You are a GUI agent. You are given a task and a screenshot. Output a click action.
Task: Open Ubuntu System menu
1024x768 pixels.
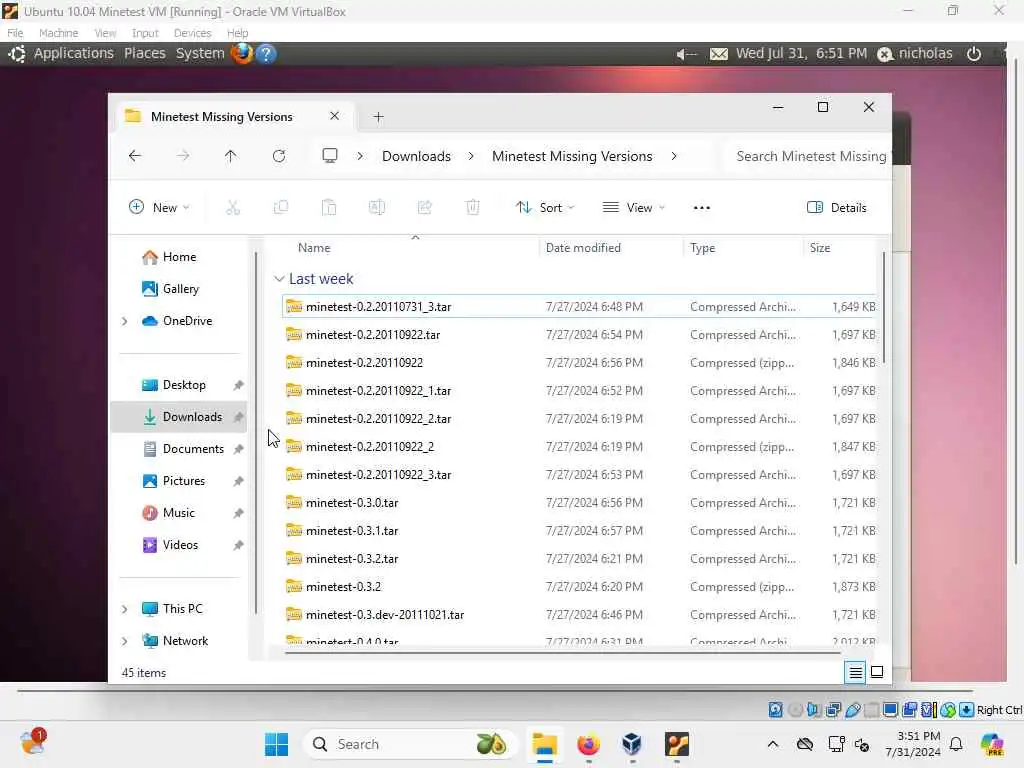[200, 54]
